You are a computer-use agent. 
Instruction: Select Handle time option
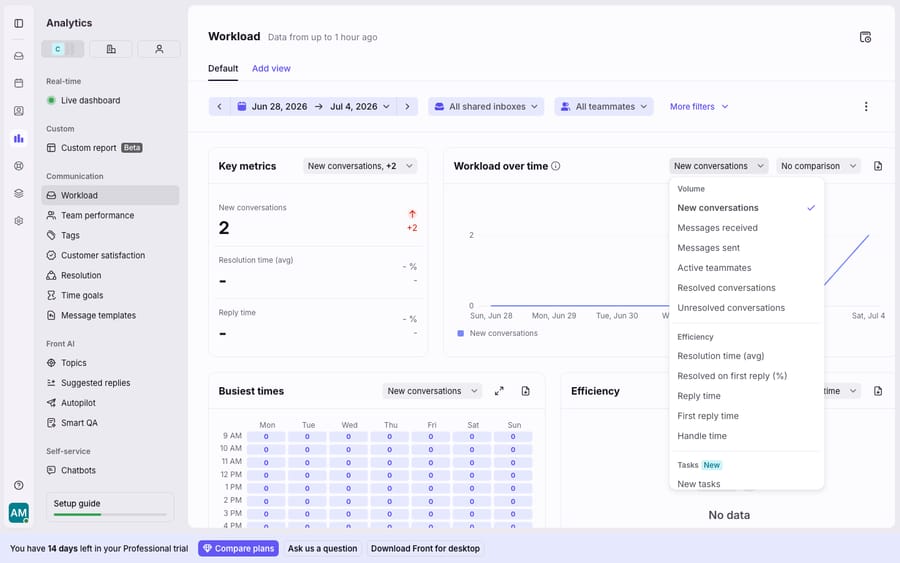click(x=746, y=436)
